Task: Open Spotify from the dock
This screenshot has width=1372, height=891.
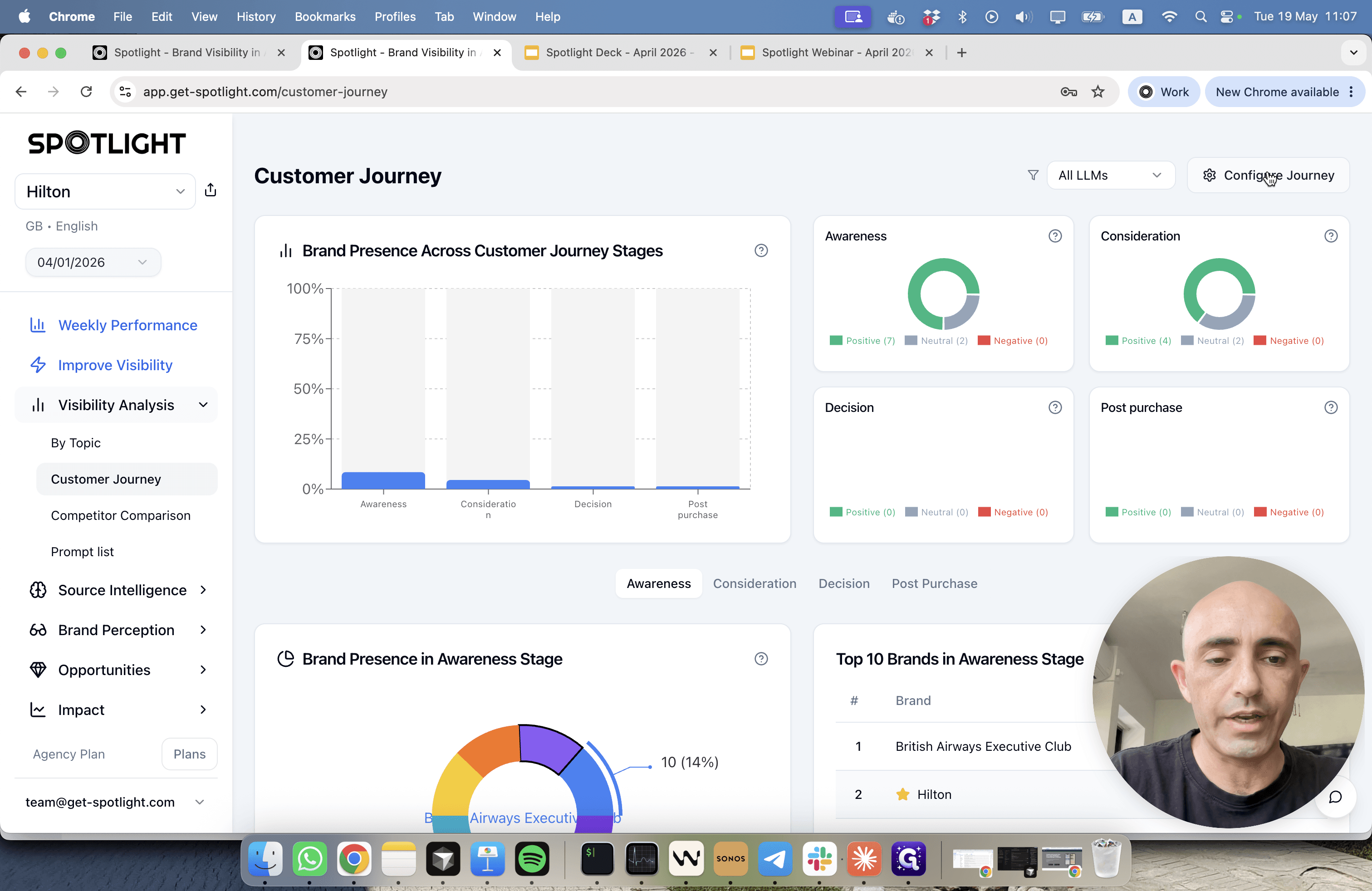Action: coord(531,859)
